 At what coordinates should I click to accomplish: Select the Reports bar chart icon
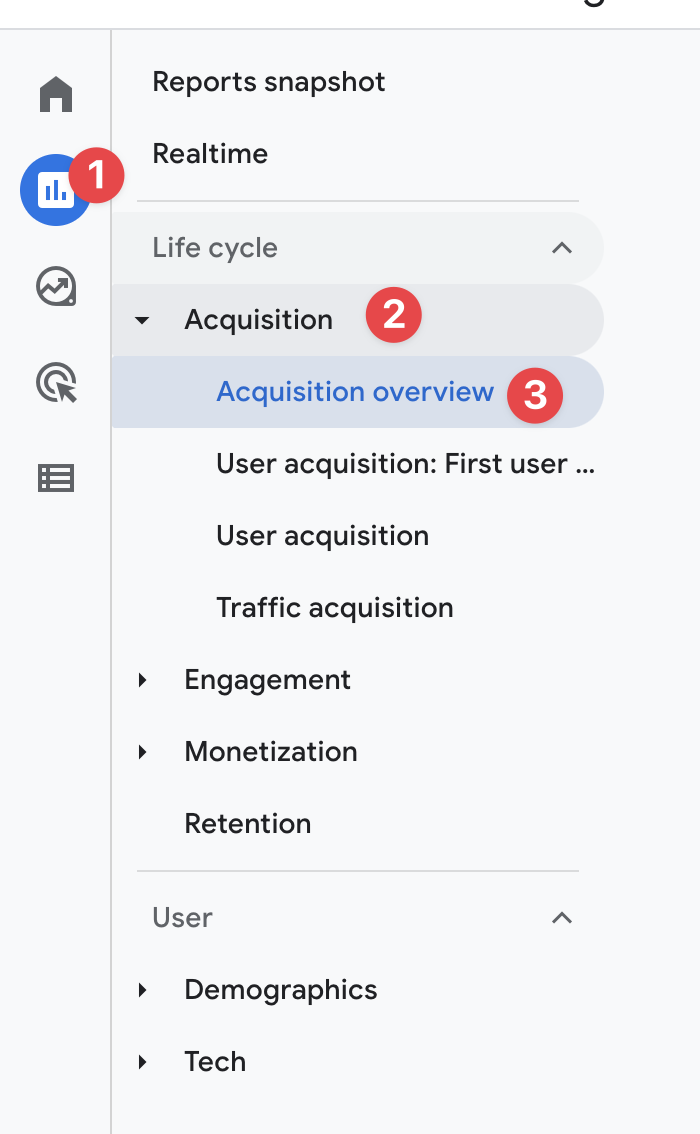tap(56, 190)
